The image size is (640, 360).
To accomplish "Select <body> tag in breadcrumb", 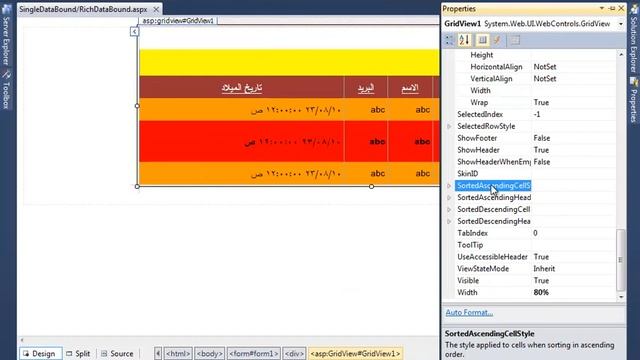I will point(210,353).
